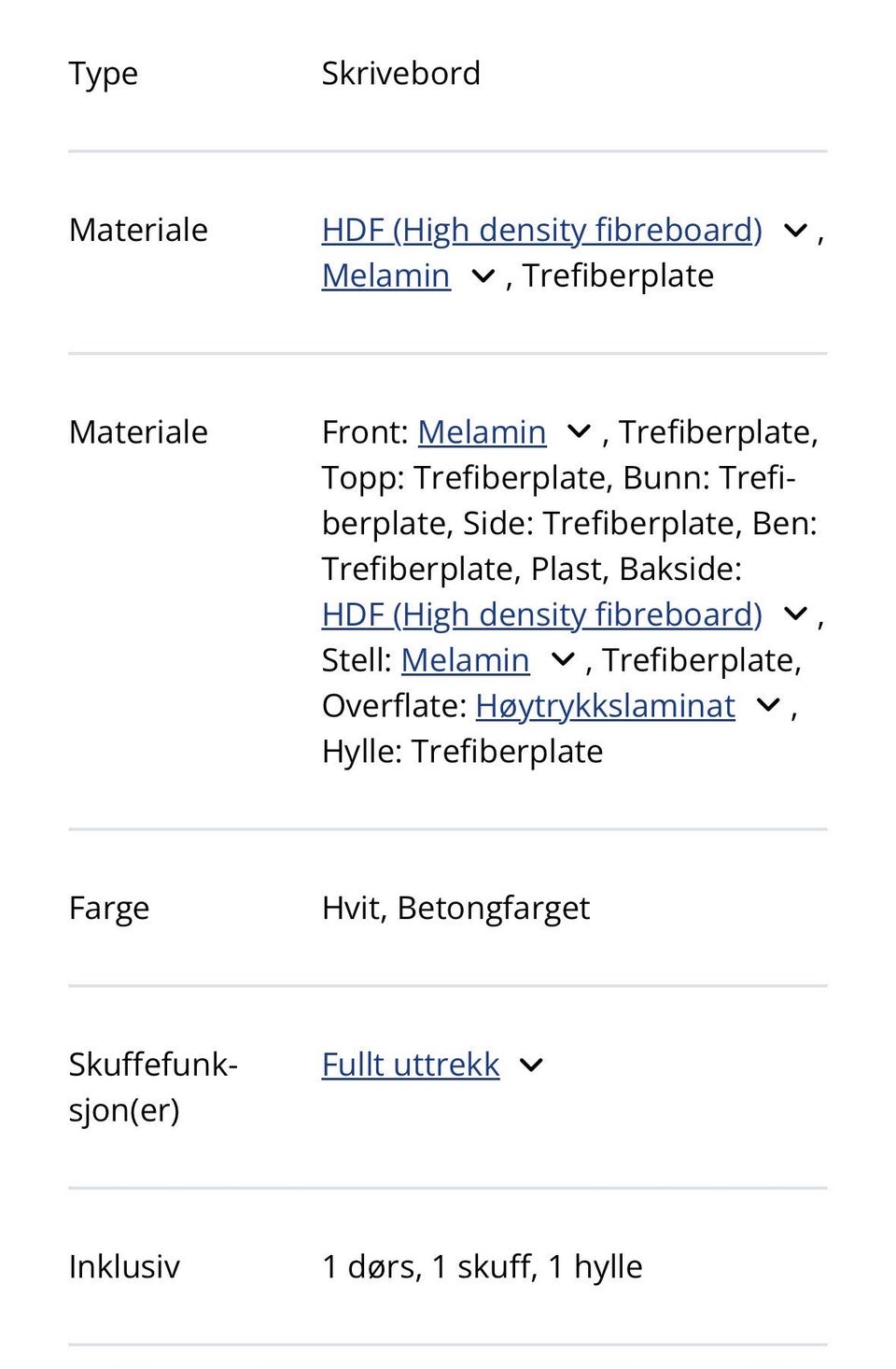Expand the chevron next to Fullt uttrekk
Screen dimensions: 896x1369
[x=532, y=1064]
